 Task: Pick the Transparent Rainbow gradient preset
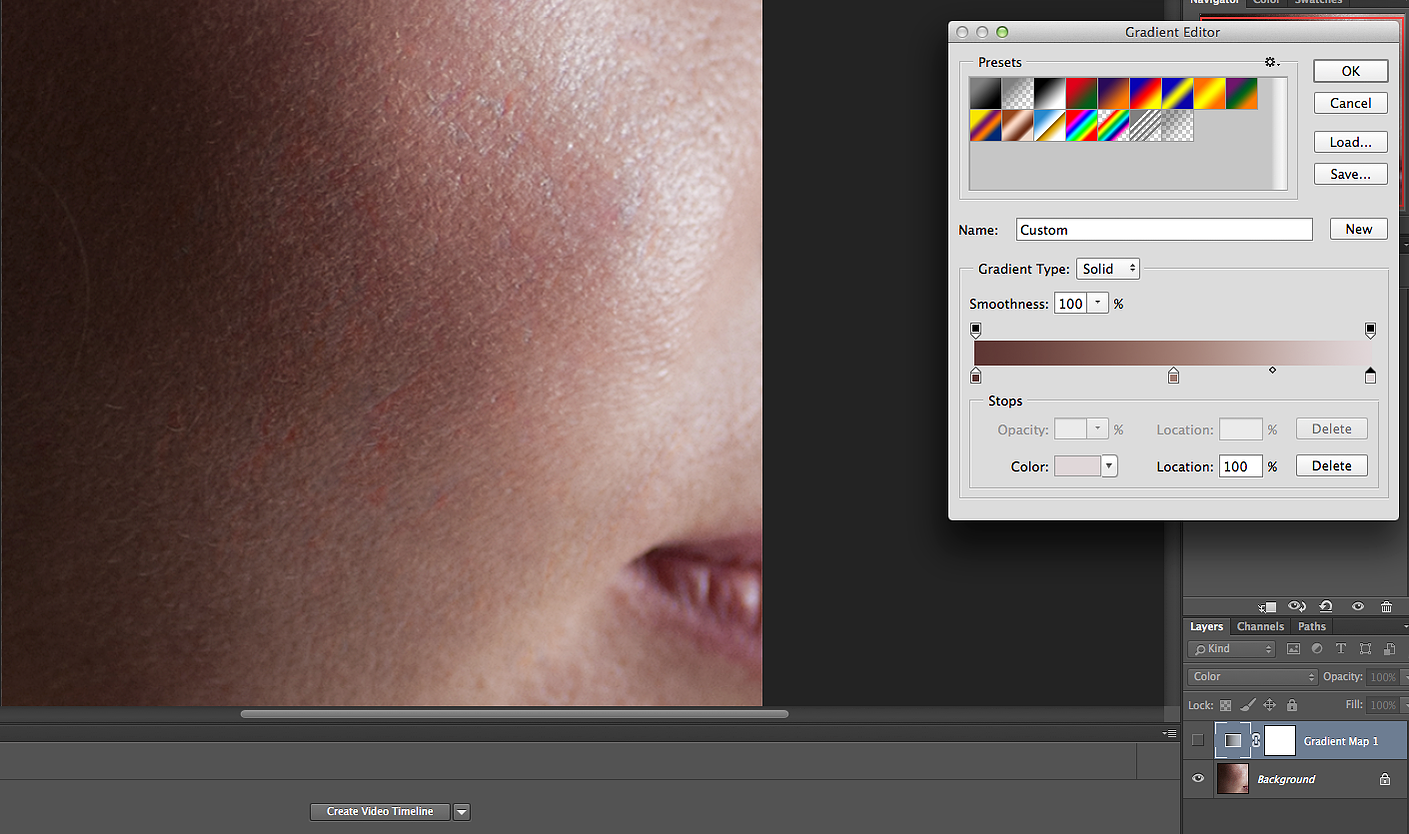[x=1114, y=125]
